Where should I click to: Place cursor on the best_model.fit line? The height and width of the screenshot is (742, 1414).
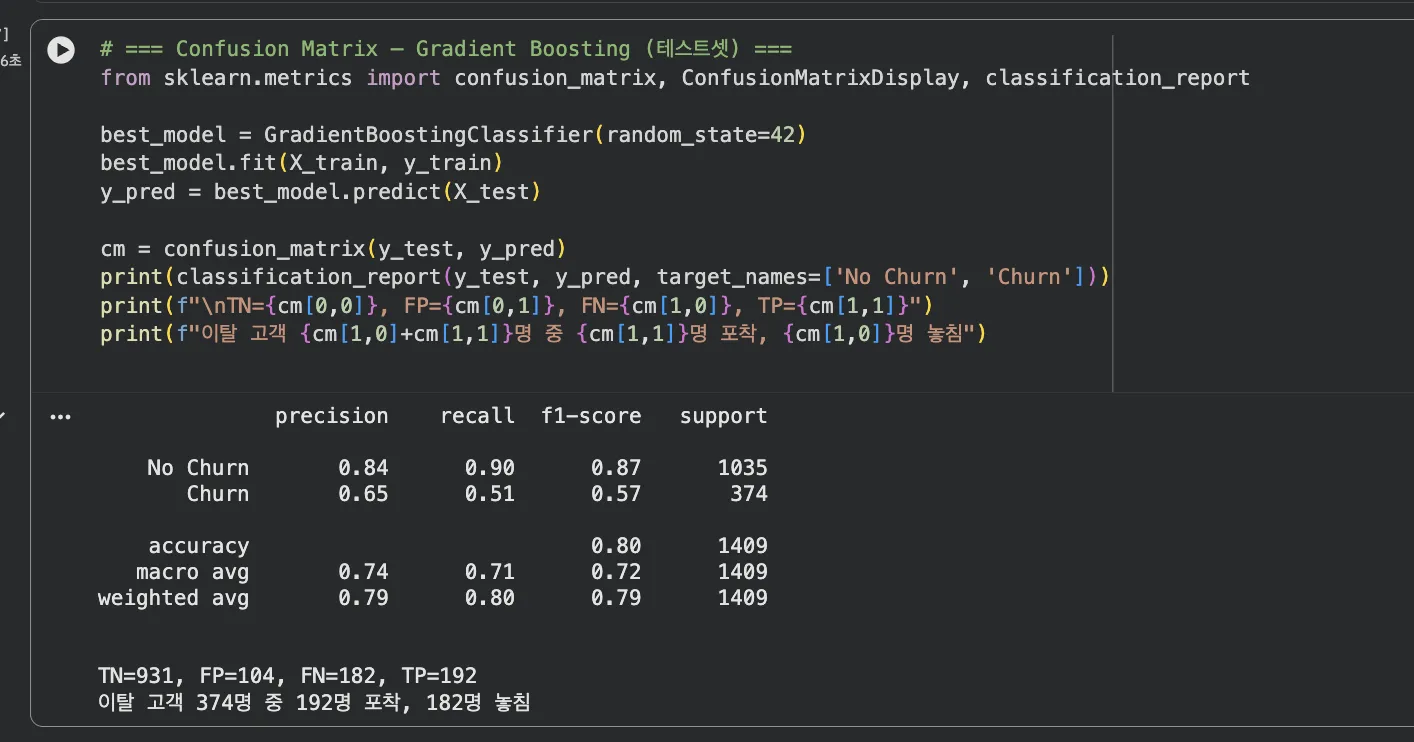300,162
